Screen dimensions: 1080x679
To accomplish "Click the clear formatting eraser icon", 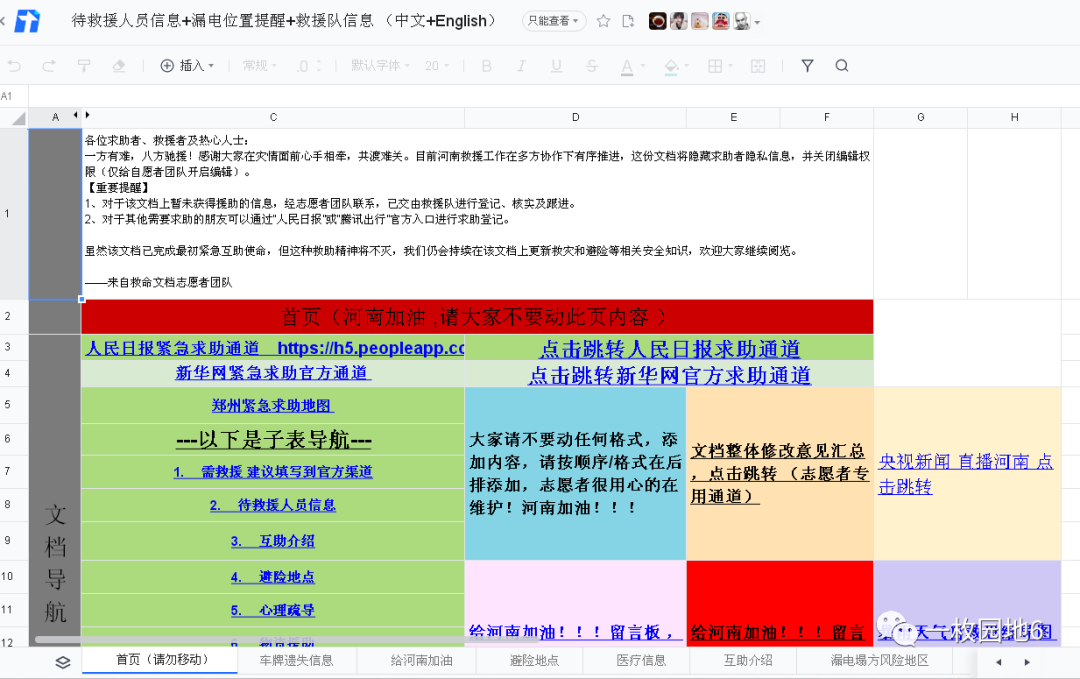I will pos(118,65).
